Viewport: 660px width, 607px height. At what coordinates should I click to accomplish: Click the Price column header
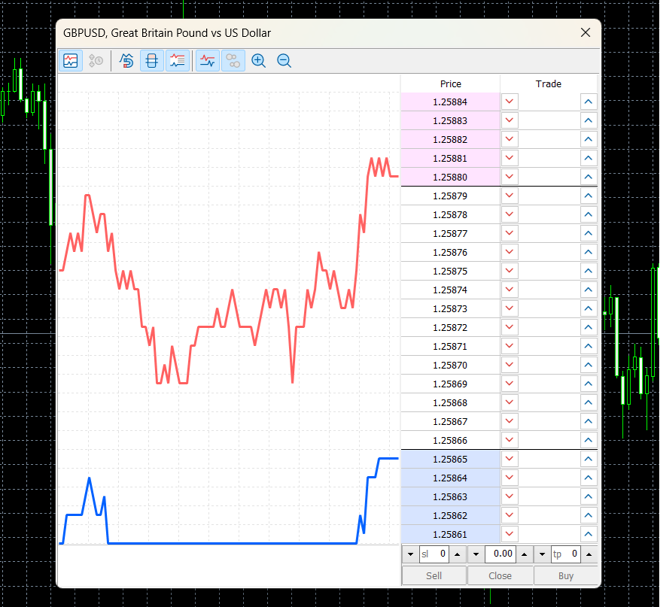click(450, 84)
